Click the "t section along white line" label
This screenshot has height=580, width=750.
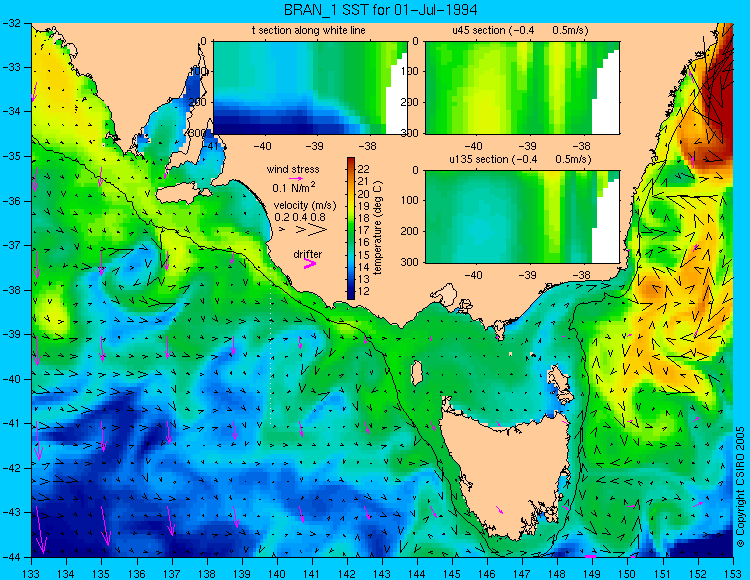pyautogui.click(x=309, y=30)
